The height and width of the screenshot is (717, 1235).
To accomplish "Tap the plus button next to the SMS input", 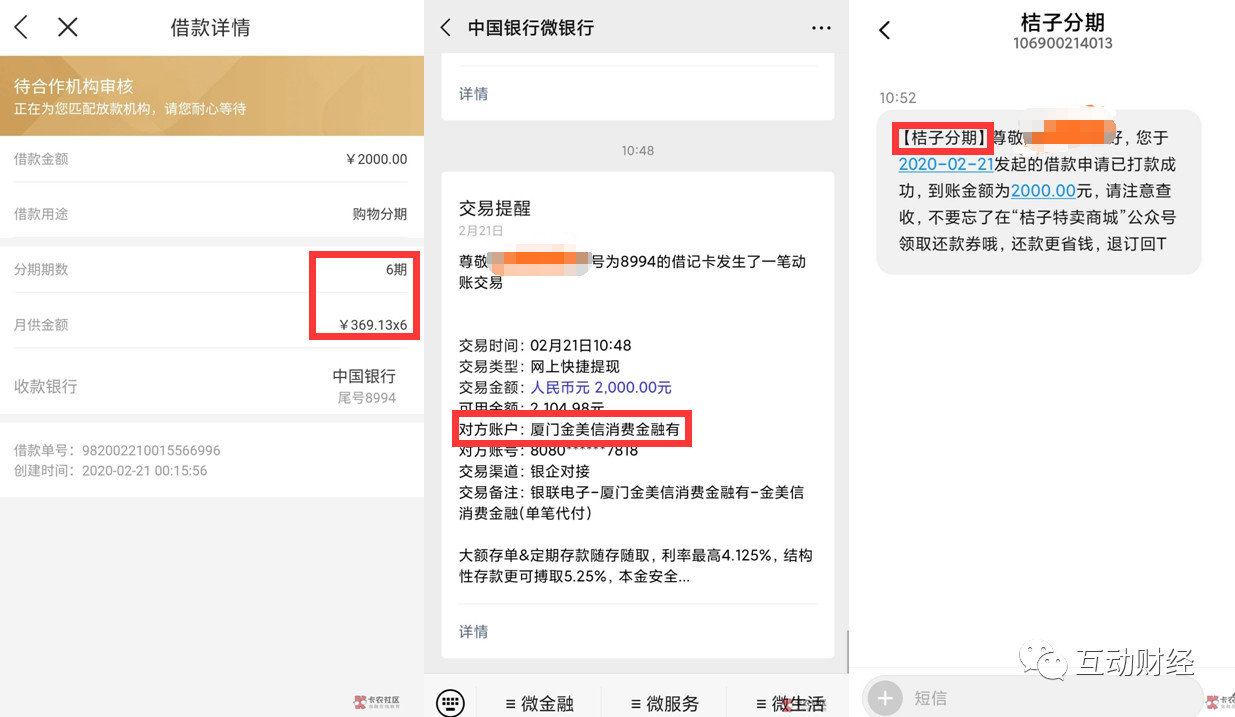I will tap(884, 697).
